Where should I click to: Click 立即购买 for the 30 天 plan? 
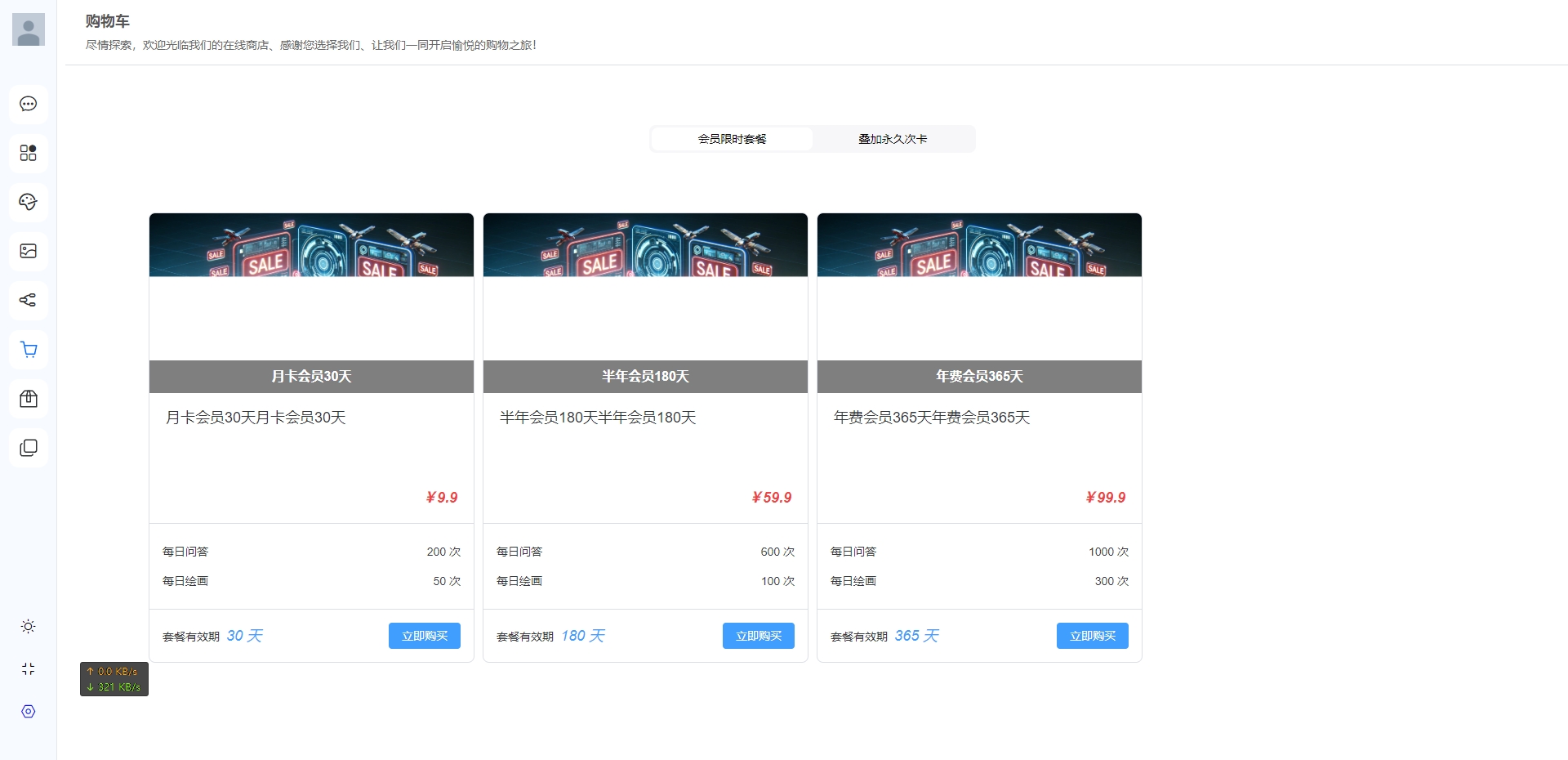pos(425,636)
